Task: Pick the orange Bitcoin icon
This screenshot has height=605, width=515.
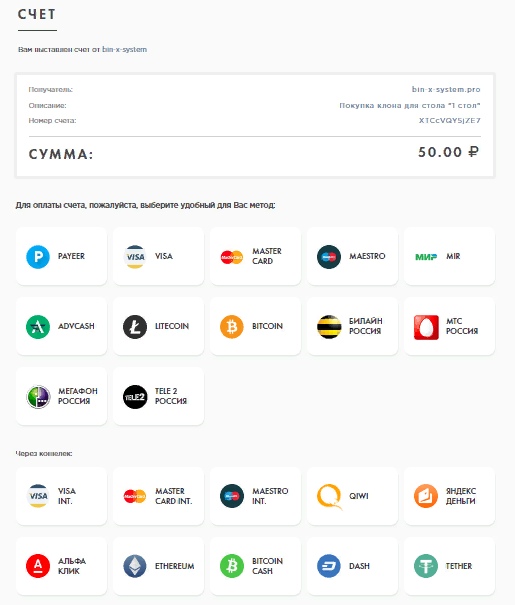Action: pyautogui.click(x=231, y=326)
